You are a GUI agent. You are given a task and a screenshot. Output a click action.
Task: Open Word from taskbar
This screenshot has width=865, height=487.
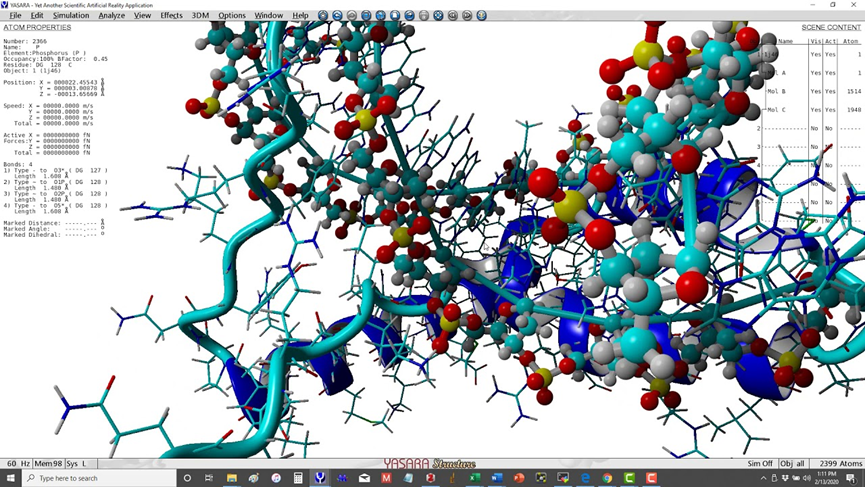[496, 478]
